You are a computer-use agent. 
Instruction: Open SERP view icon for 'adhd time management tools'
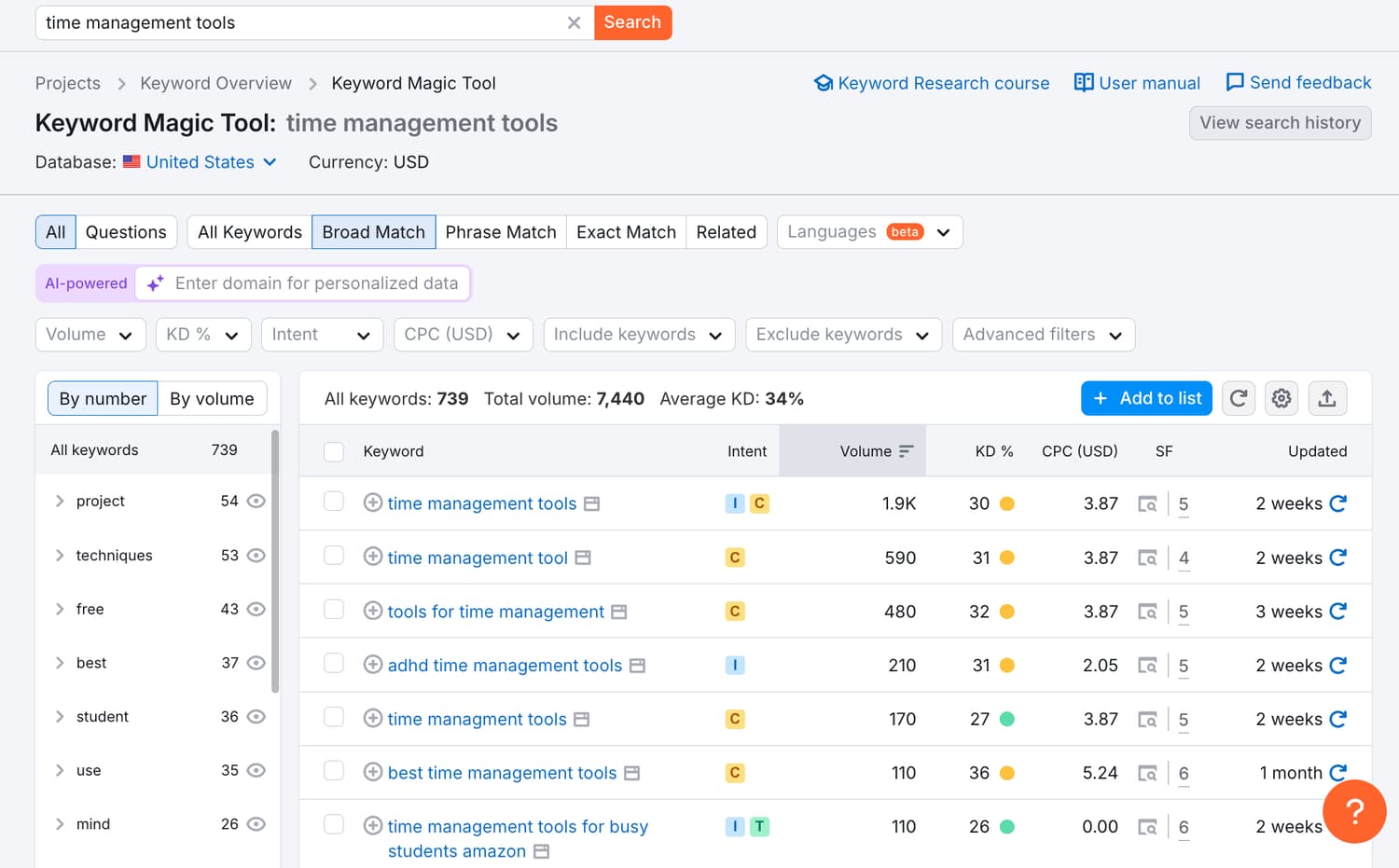(1147, 666)
